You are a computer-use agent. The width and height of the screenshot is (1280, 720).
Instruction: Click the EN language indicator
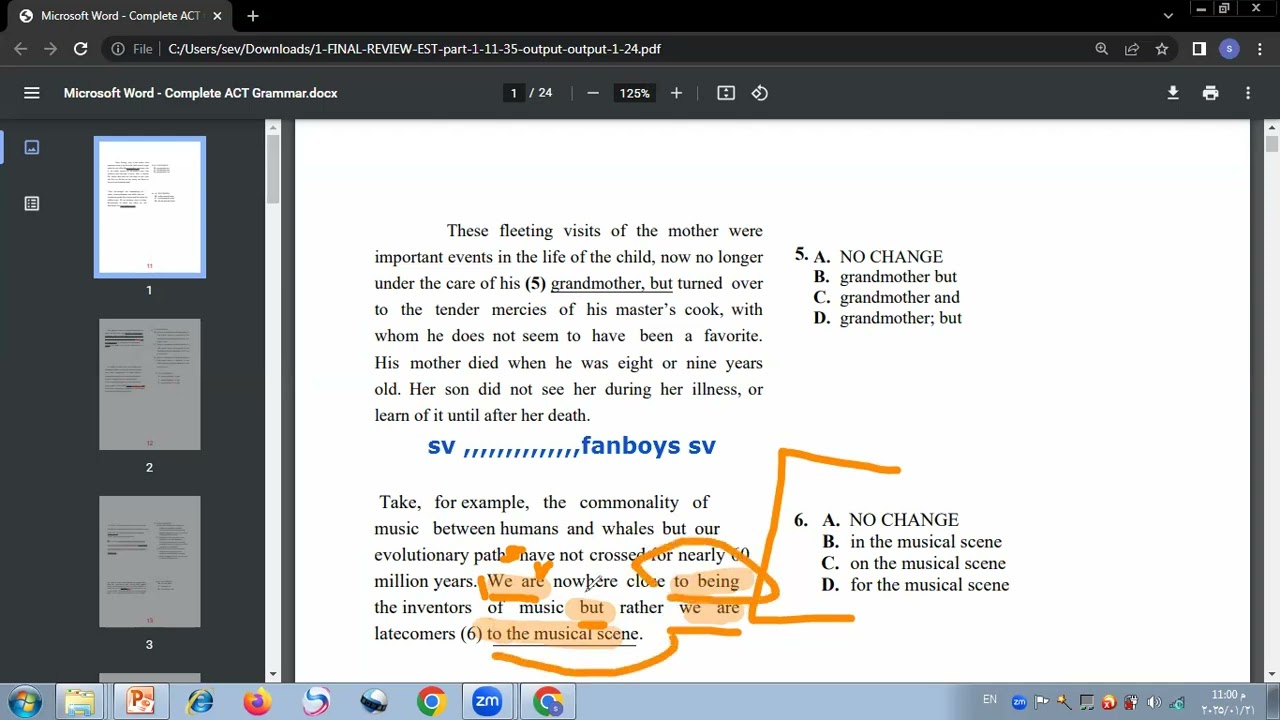click(990, 700)
